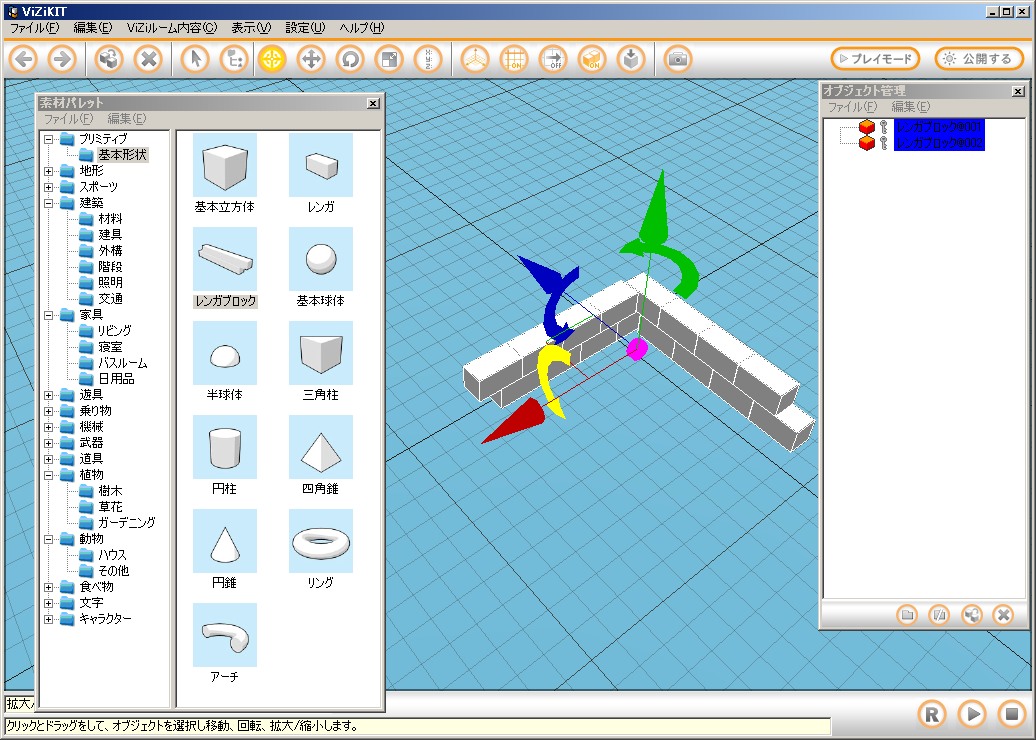Select the 階段 folder

click(x=110, y=267)
